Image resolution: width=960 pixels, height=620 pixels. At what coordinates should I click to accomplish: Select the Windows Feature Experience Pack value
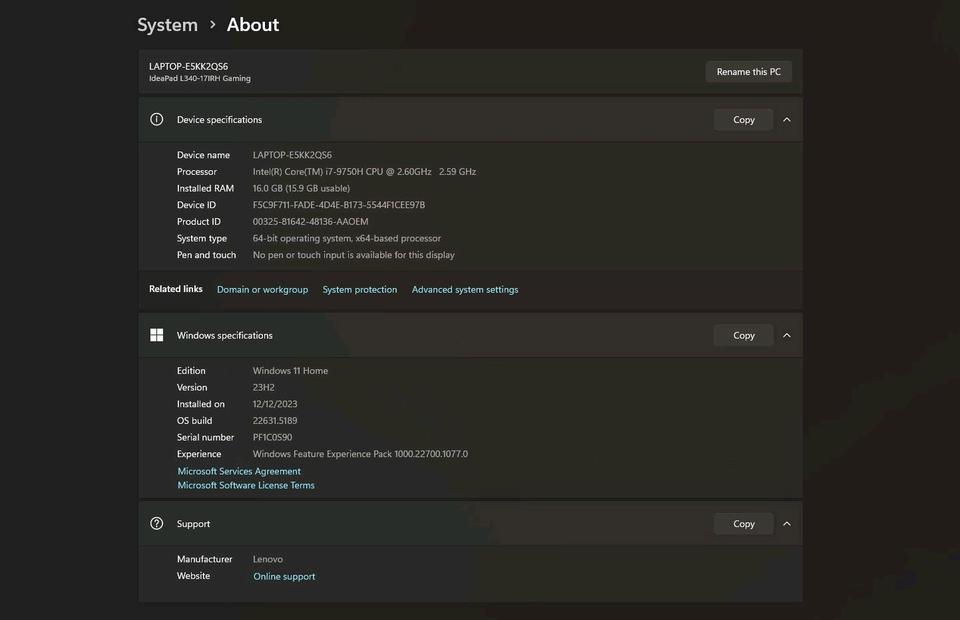coord(360,454)
